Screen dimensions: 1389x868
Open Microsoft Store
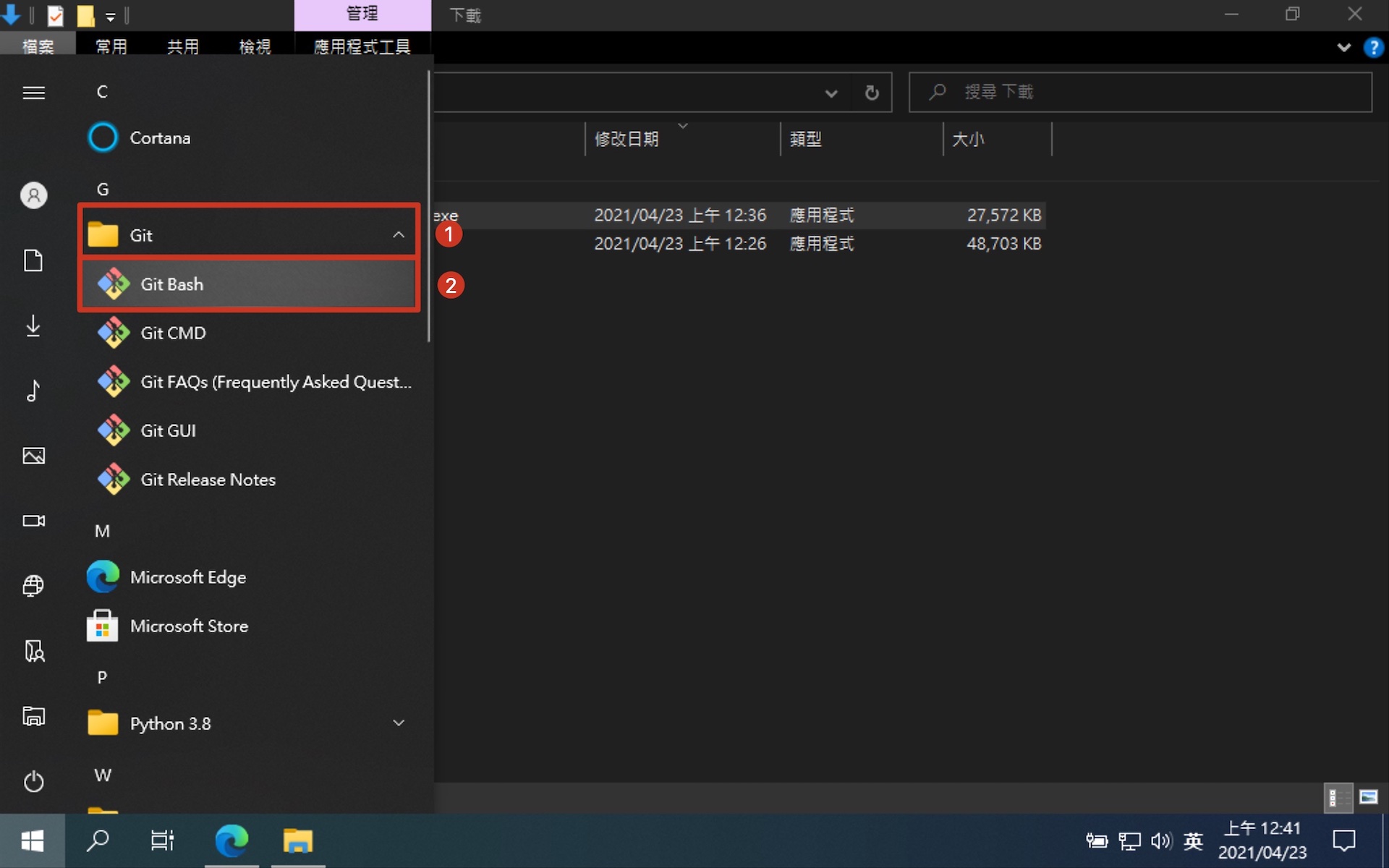tap(249, 626)
